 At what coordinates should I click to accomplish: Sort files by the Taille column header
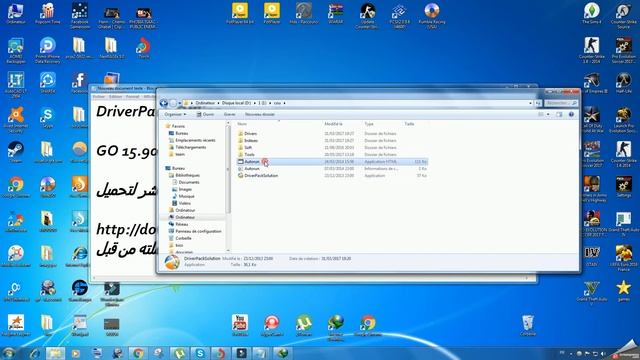[x=409, y=124]
